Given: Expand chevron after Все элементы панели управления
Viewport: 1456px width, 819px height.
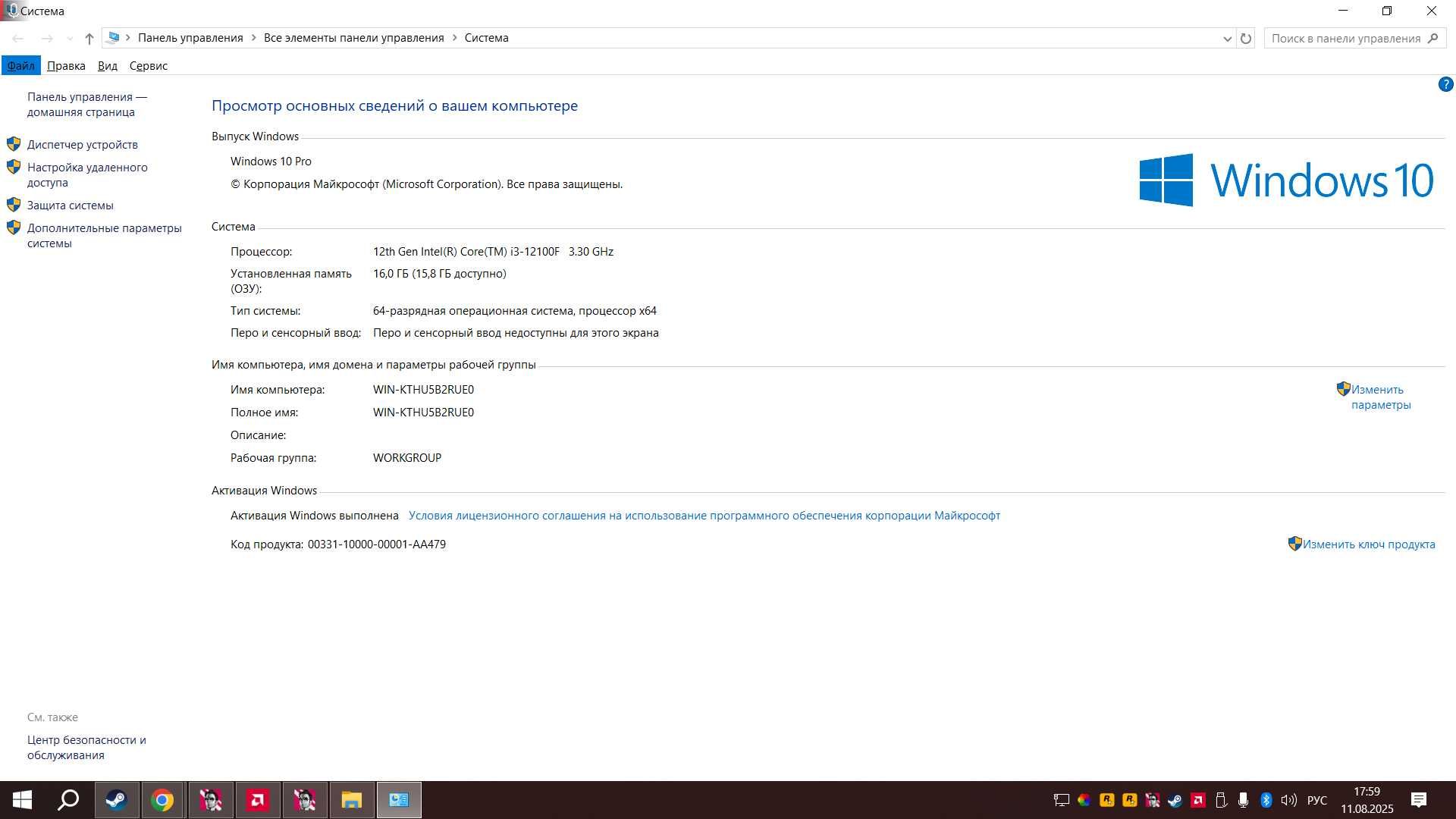Looking at the screenshot, I should pyautogui.click(x=455, y=37).
